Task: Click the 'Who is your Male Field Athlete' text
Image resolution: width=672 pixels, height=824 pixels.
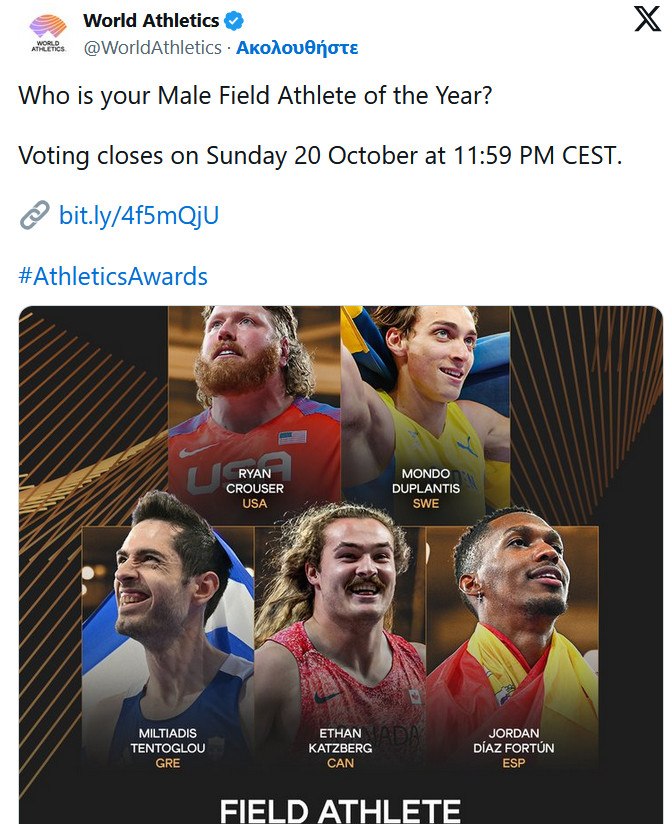Action: point(256,97)
